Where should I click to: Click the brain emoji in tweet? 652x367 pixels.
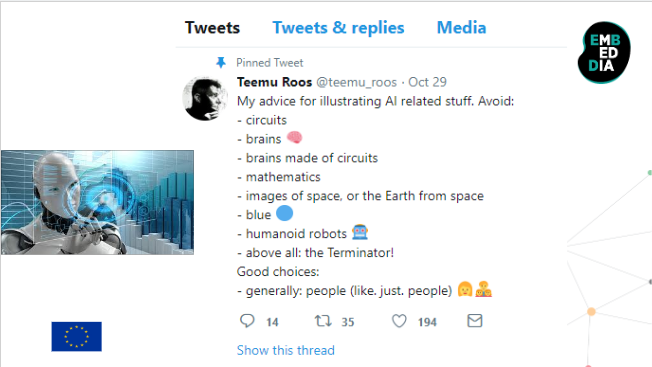click(294, 137)
